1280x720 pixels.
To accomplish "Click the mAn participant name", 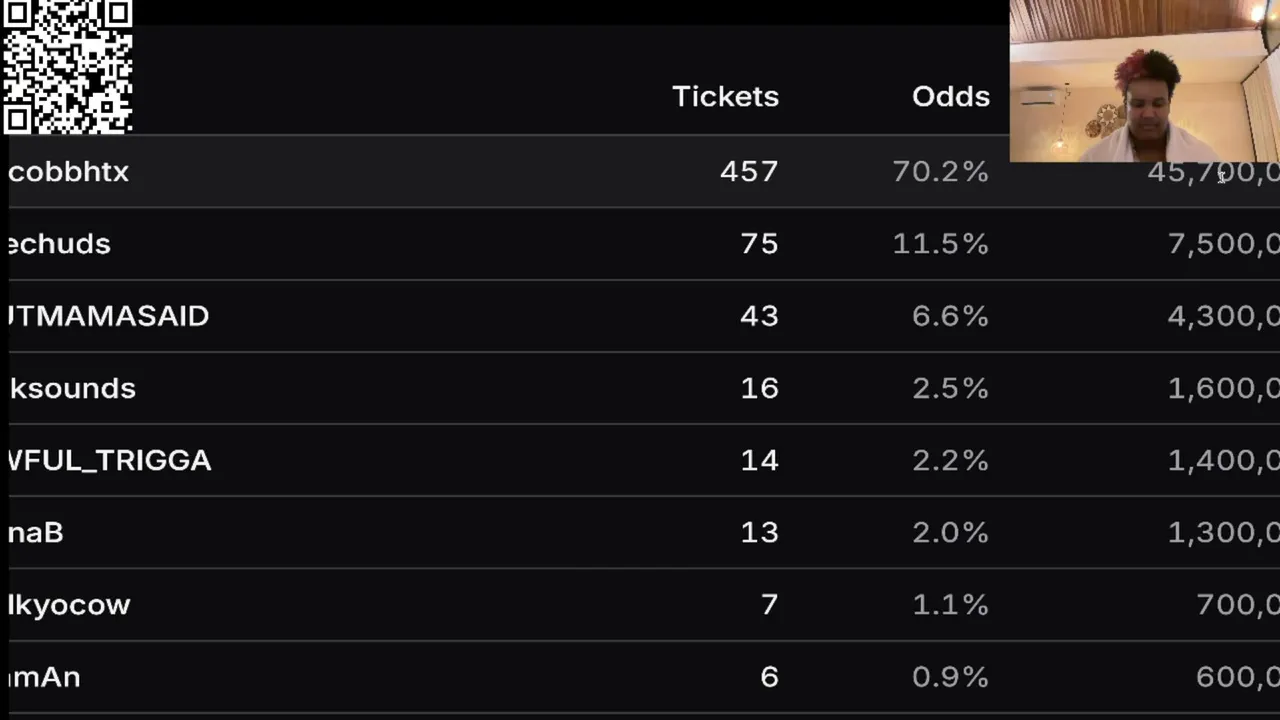I will (x=43, y=677).
